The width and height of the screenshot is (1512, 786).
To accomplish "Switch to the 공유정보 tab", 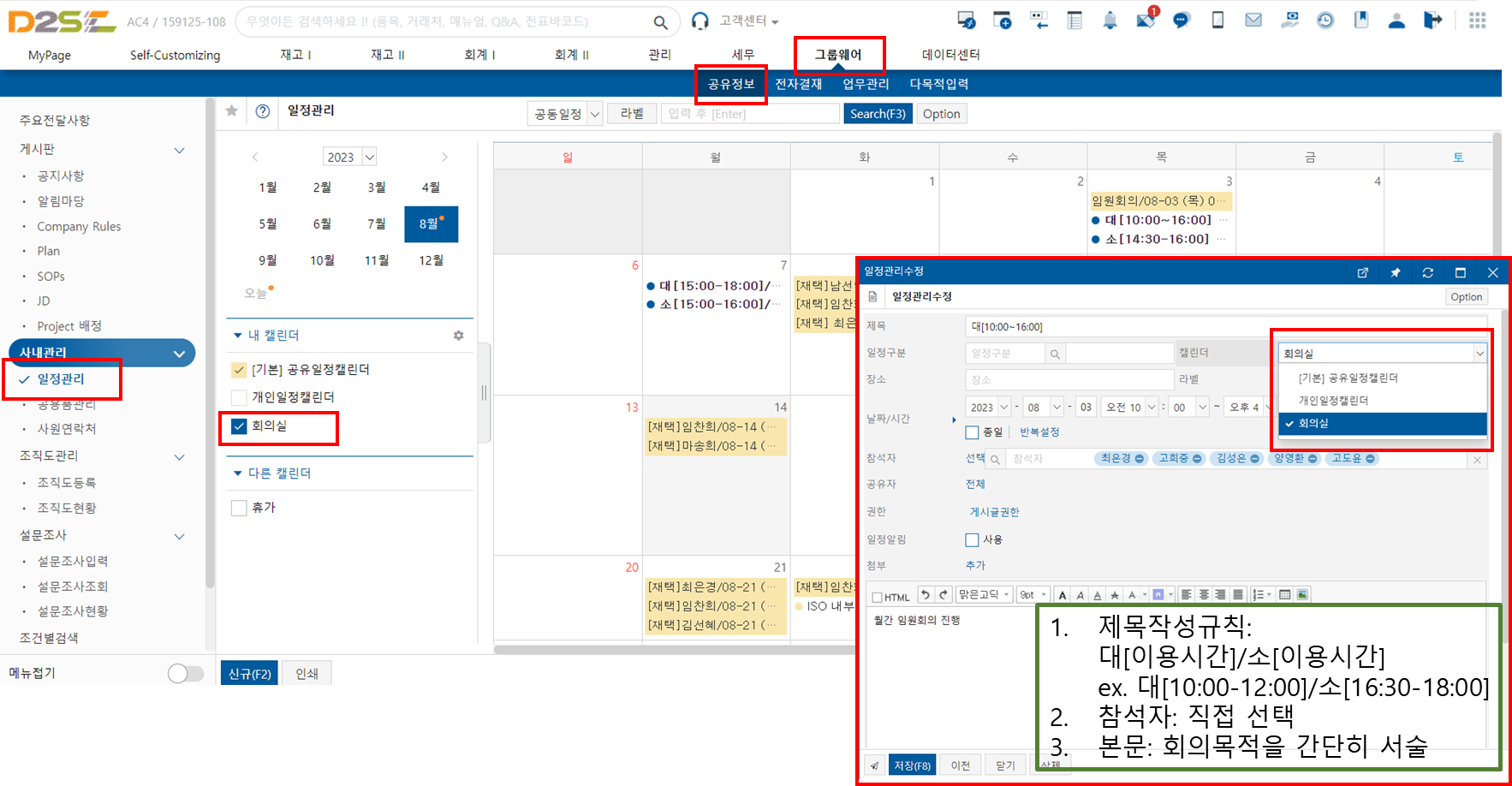I will coord(731,84).
